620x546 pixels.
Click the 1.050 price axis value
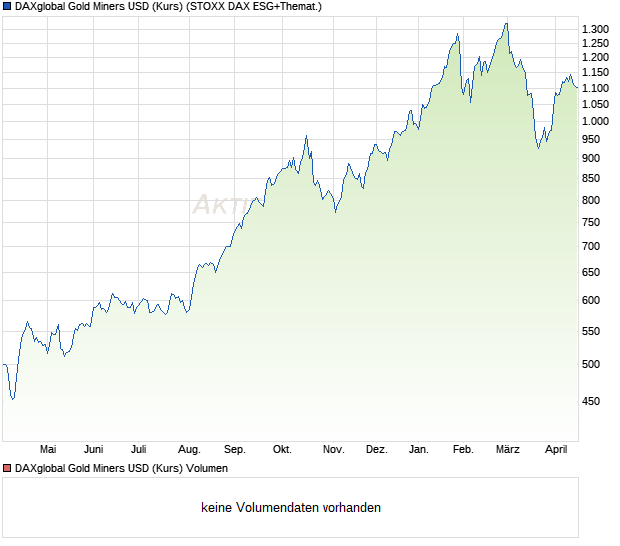[x=595, y=105]
